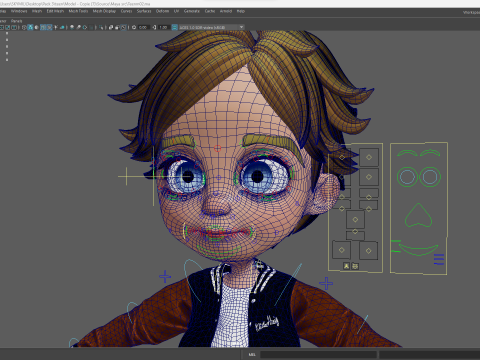
Task: Select the blue lines control in face panel
Action: coord(439,259)
